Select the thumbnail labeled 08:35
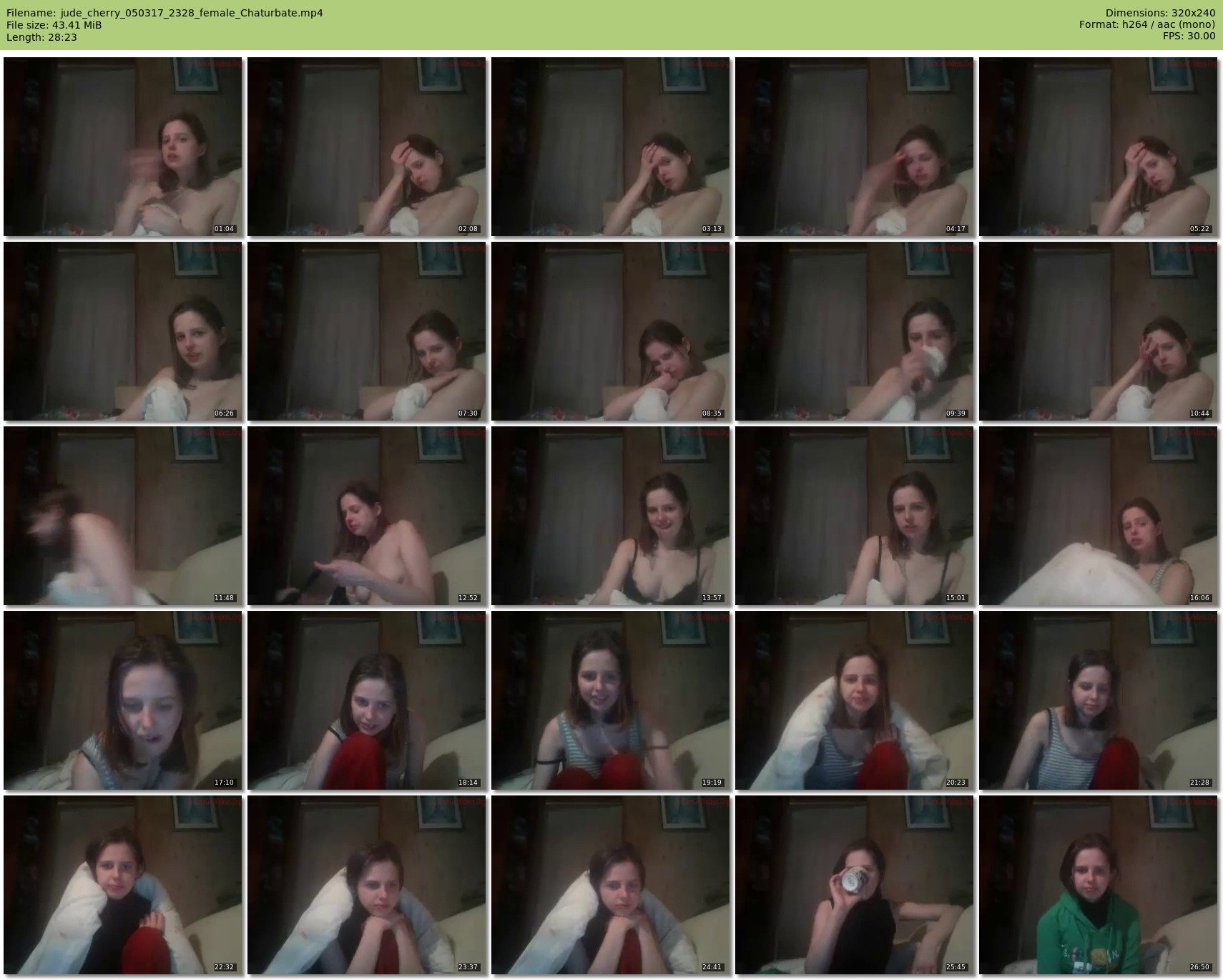Image resolution: width=1223 pixels, height=980 pixels. point(610,331)
